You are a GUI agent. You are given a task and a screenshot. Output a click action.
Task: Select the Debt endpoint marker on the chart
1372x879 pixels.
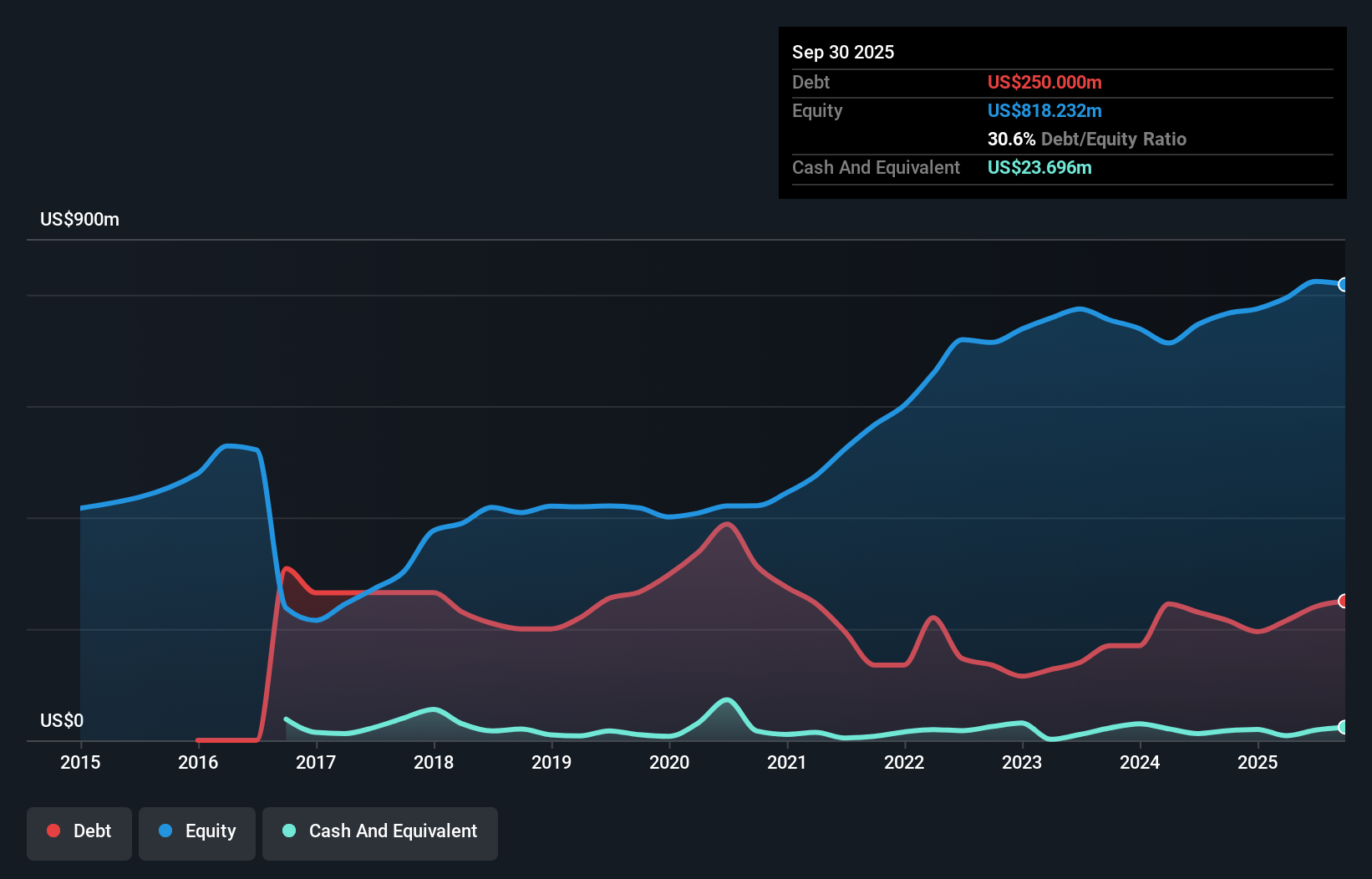tap(1342, 600)
